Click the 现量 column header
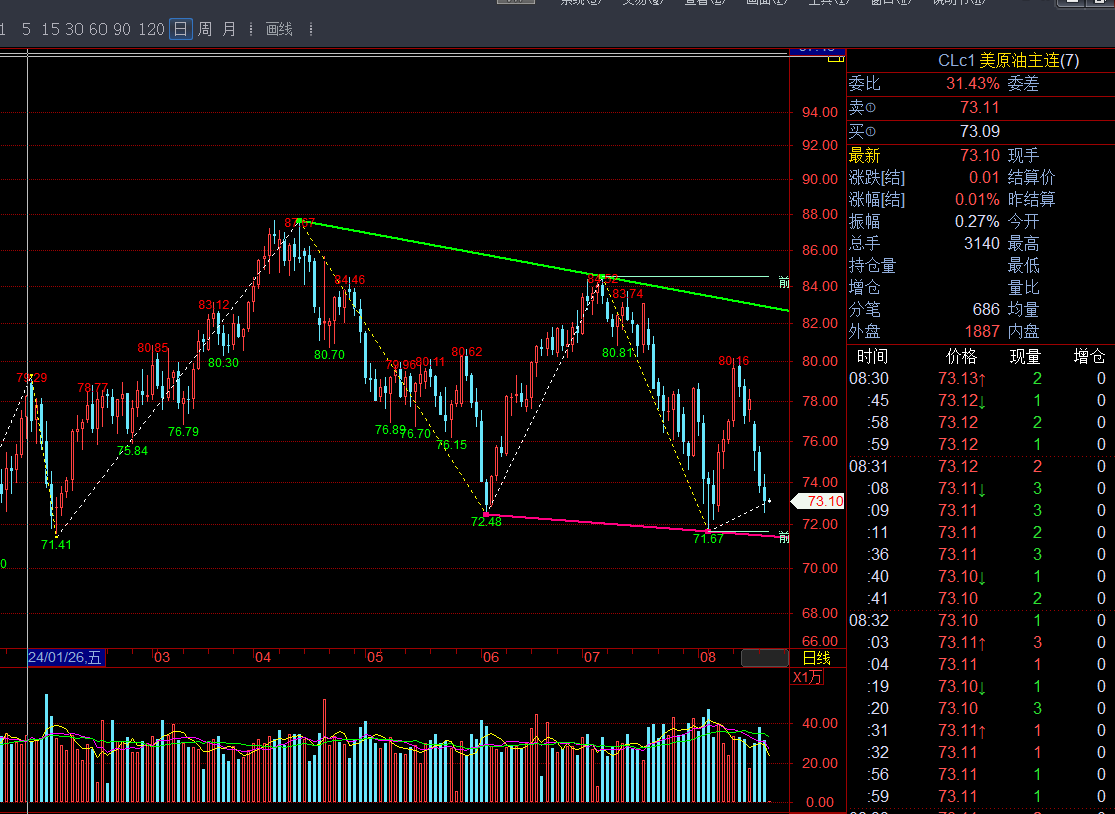Screen dimensions: 1115x814 (1025, 356)
